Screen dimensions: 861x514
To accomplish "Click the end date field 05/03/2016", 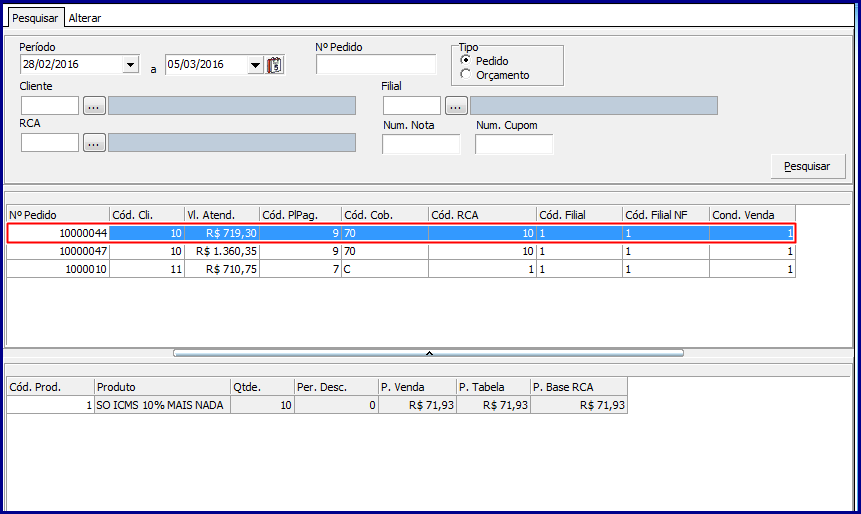I will (206, 64).
